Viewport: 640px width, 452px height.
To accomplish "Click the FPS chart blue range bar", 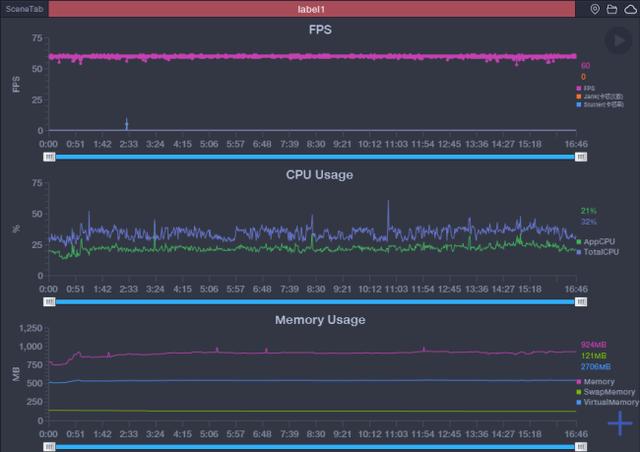I will pos(315,157).
